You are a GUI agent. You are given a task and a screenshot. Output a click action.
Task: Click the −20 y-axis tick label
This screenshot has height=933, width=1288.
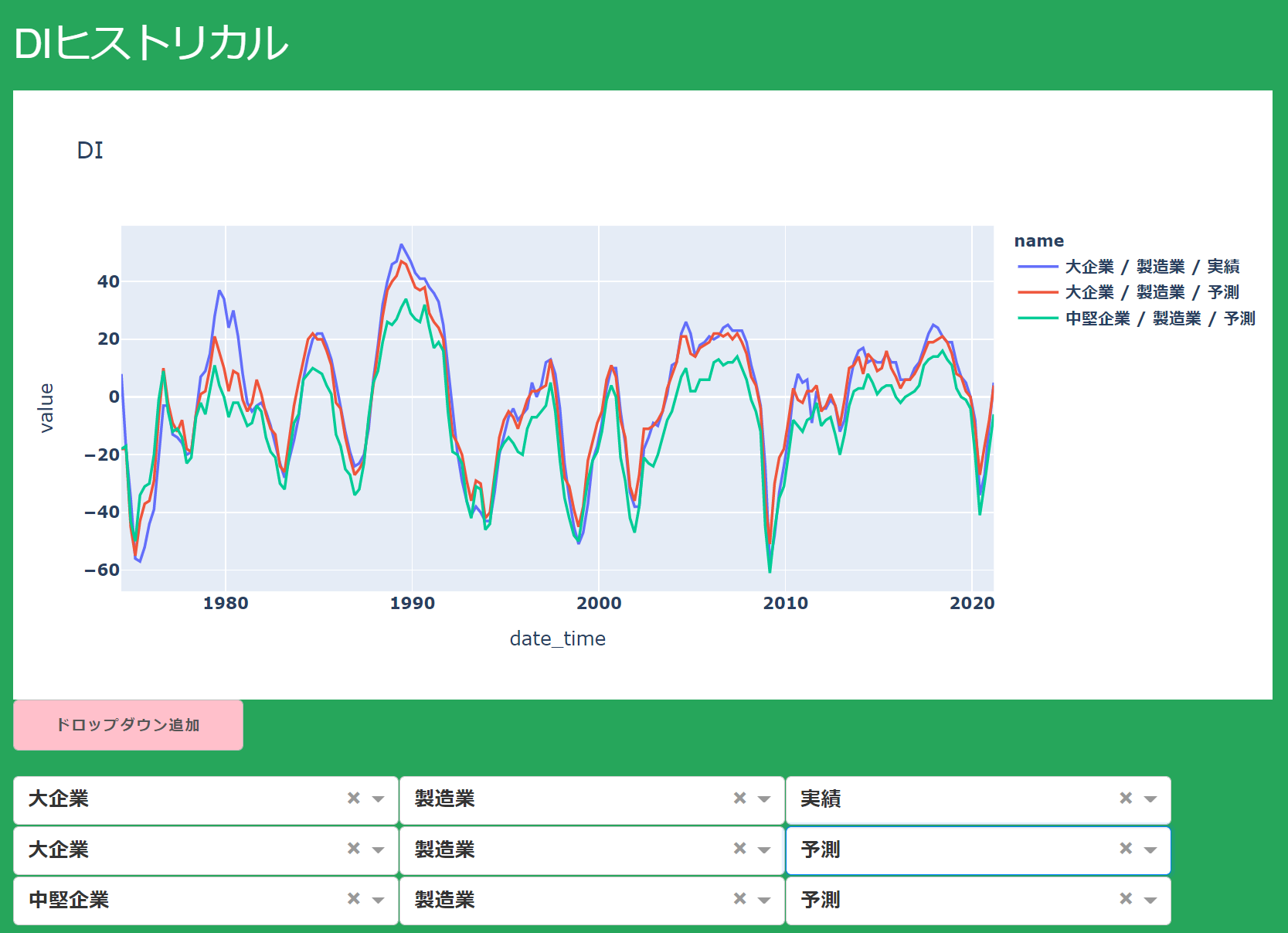click(102, 455)
